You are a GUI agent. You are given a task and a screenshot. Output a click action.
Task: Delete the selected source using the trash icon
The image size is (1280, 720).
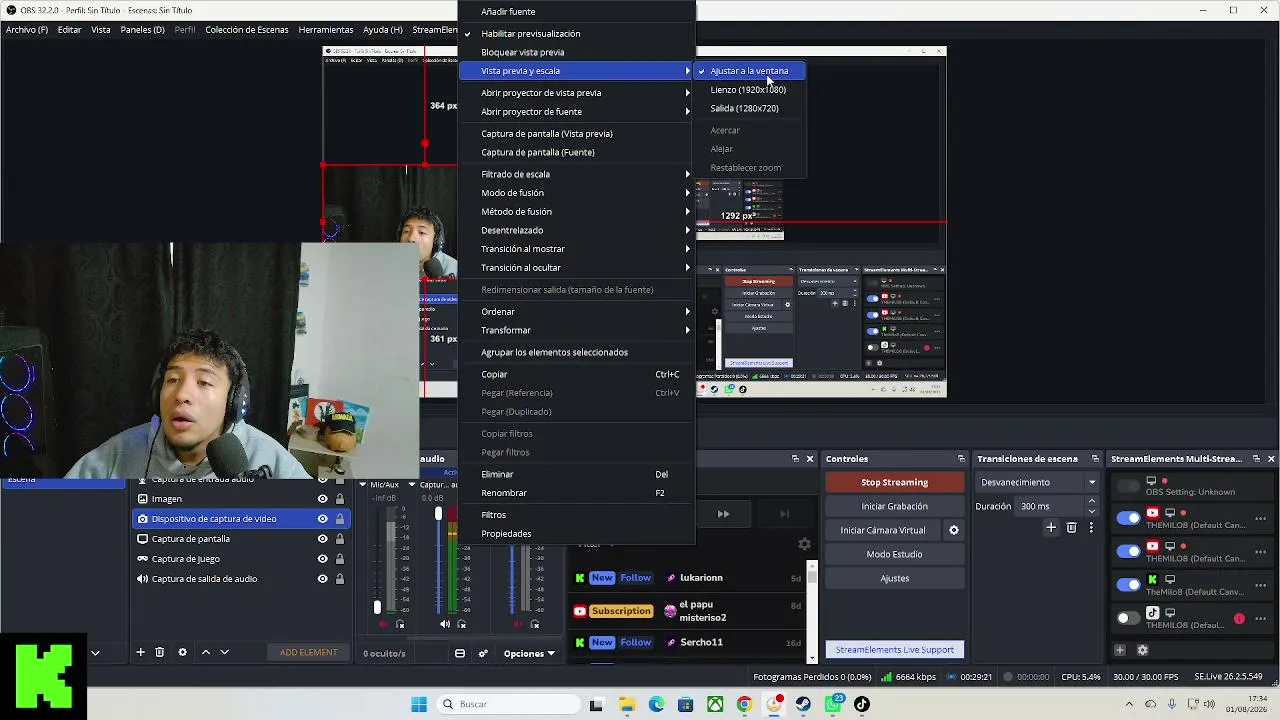[x=159, y=652]
